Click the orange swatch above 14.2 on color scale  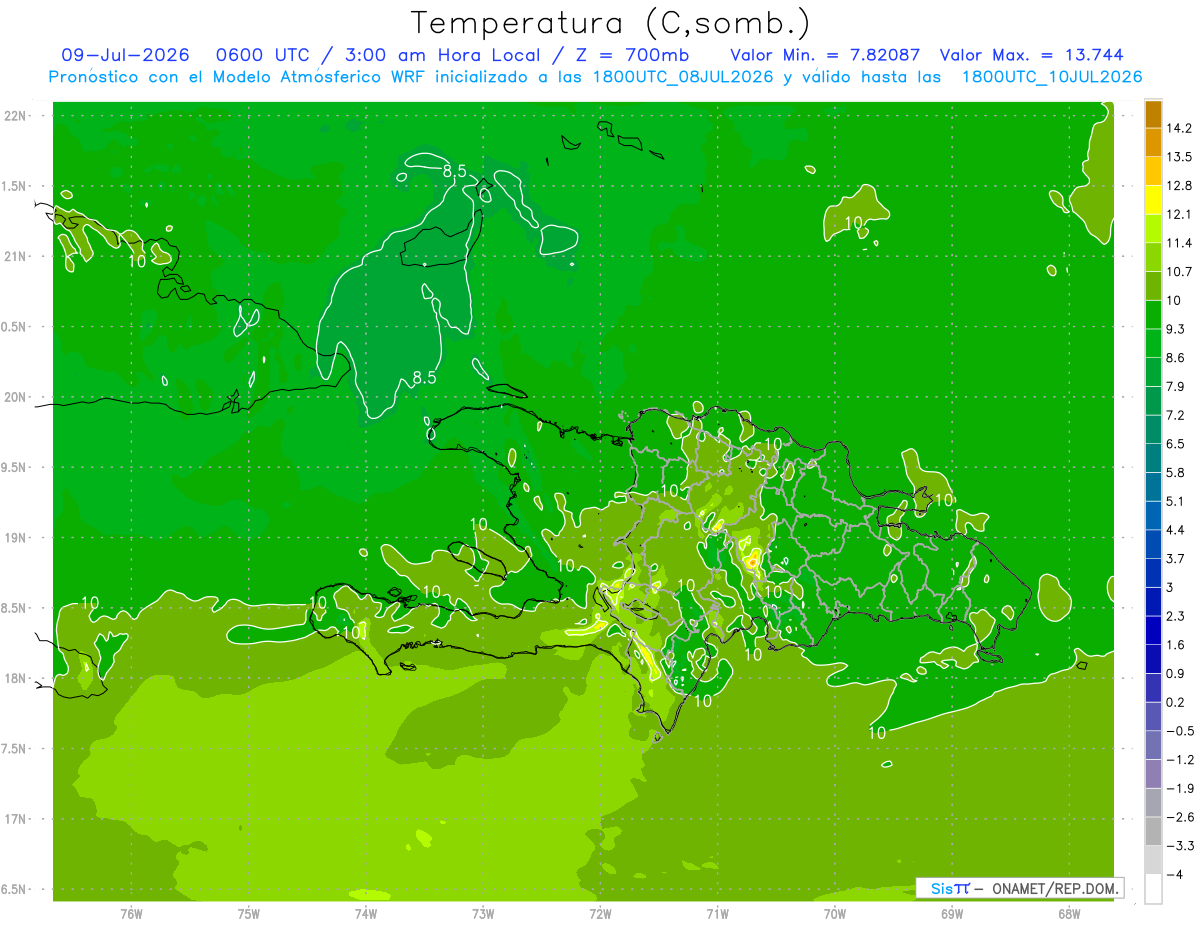point(1153,114)
